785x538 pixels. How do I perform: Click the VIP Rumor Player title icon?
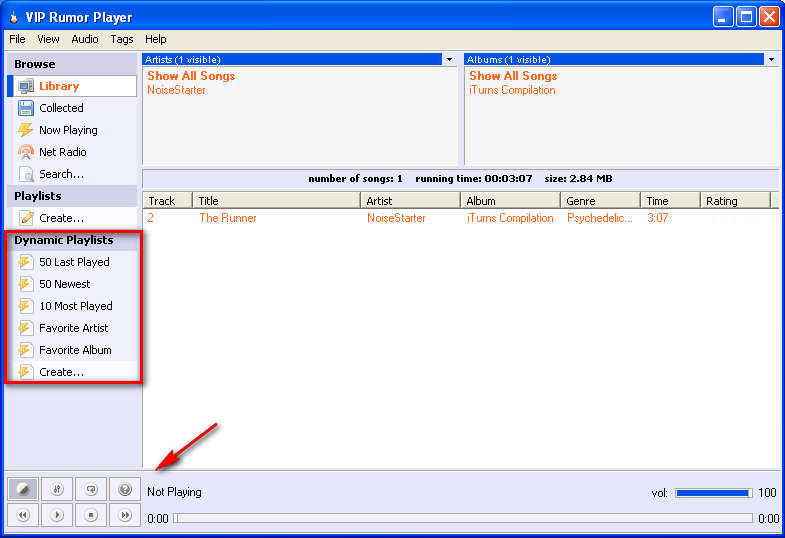[x=14, y=18]
